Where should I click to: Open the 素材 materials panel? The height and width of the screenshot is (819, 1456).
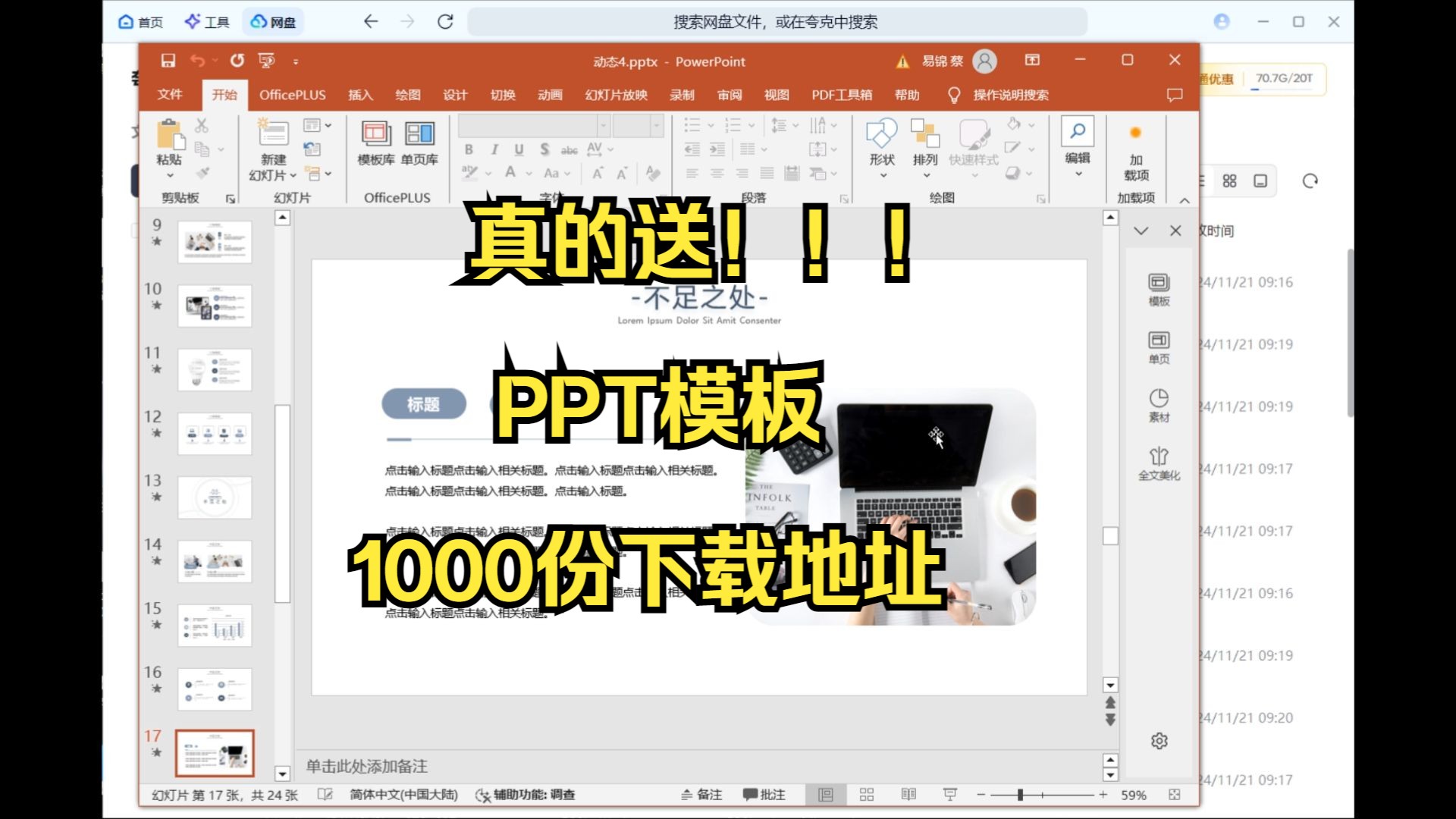1159,405
